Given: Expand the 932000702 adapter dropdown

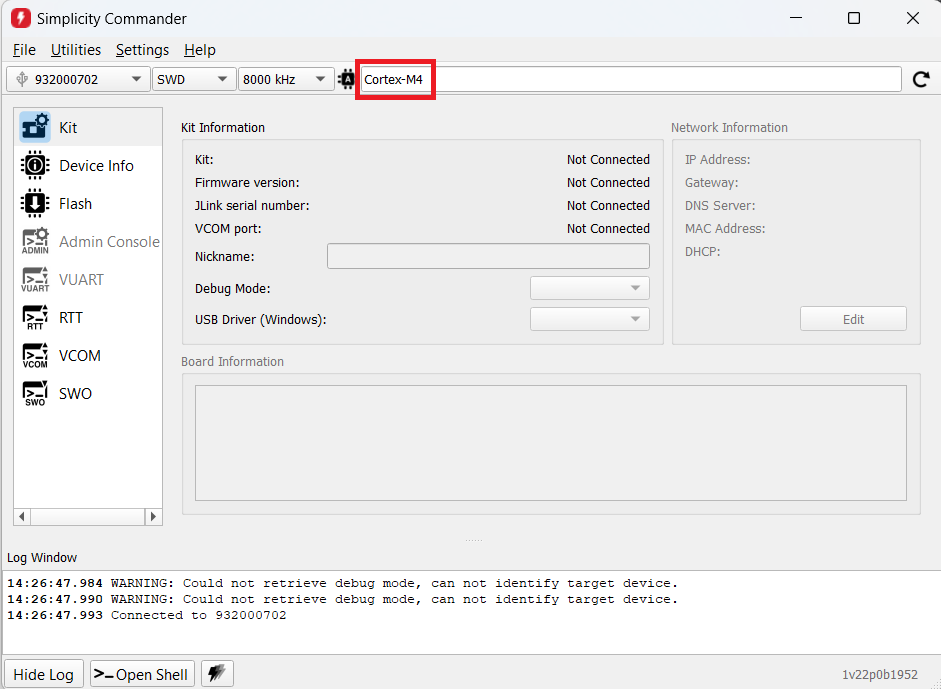Looking at the screenshot, I should [x=78, y=79].
